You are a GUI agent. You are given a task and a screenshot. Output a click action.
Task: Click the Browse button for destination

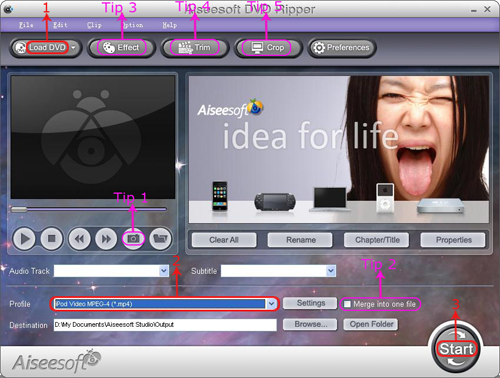click(x=310, y=324)
